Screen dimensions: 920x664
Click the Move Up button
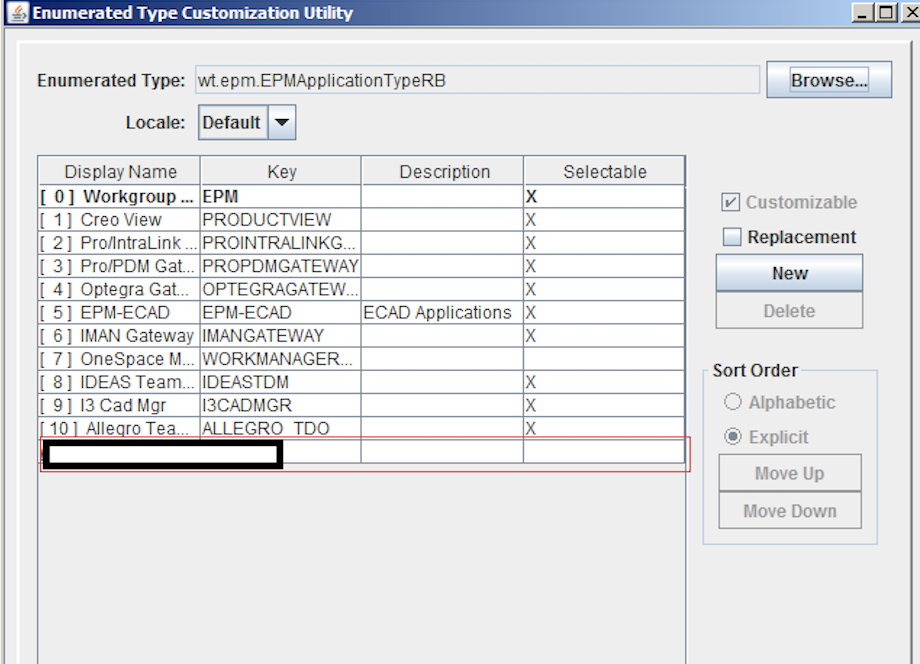point(789,473)
